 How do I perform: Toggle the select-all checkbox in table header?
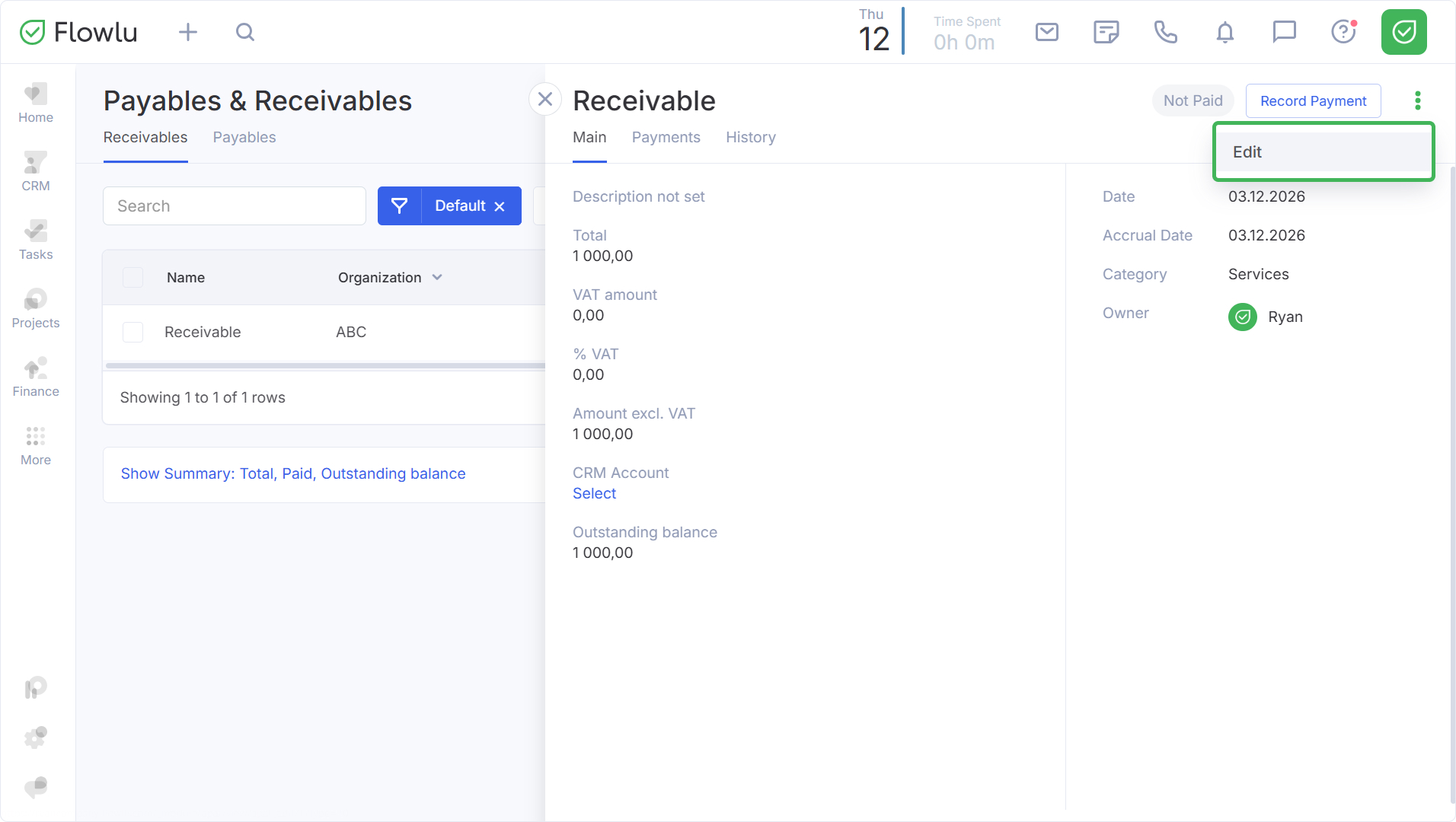(133, 278)
